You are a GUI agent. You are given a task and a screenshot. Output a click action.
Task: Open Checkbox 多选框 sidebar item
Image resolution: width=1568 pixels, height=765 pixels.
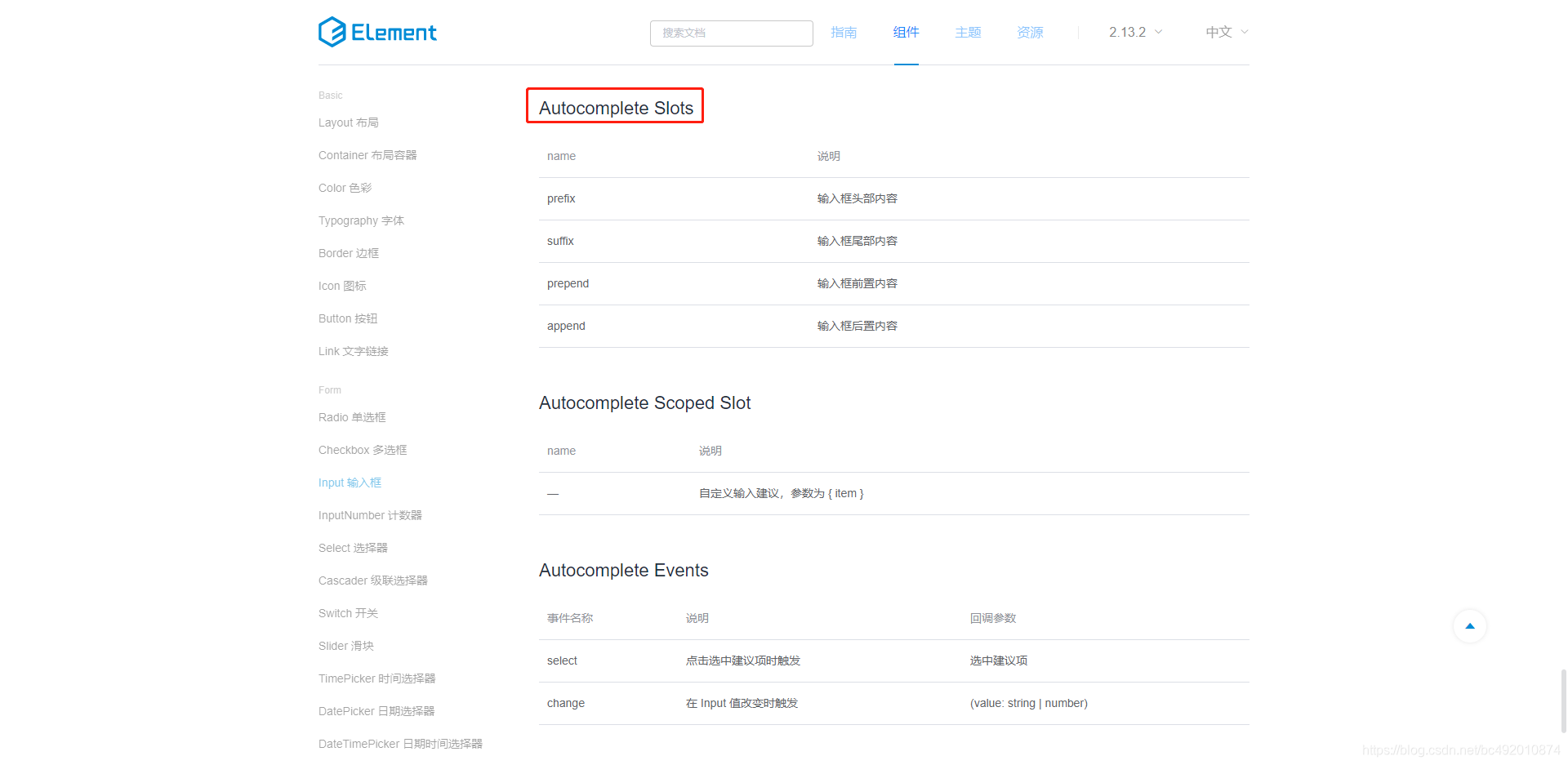click(363, 450)
